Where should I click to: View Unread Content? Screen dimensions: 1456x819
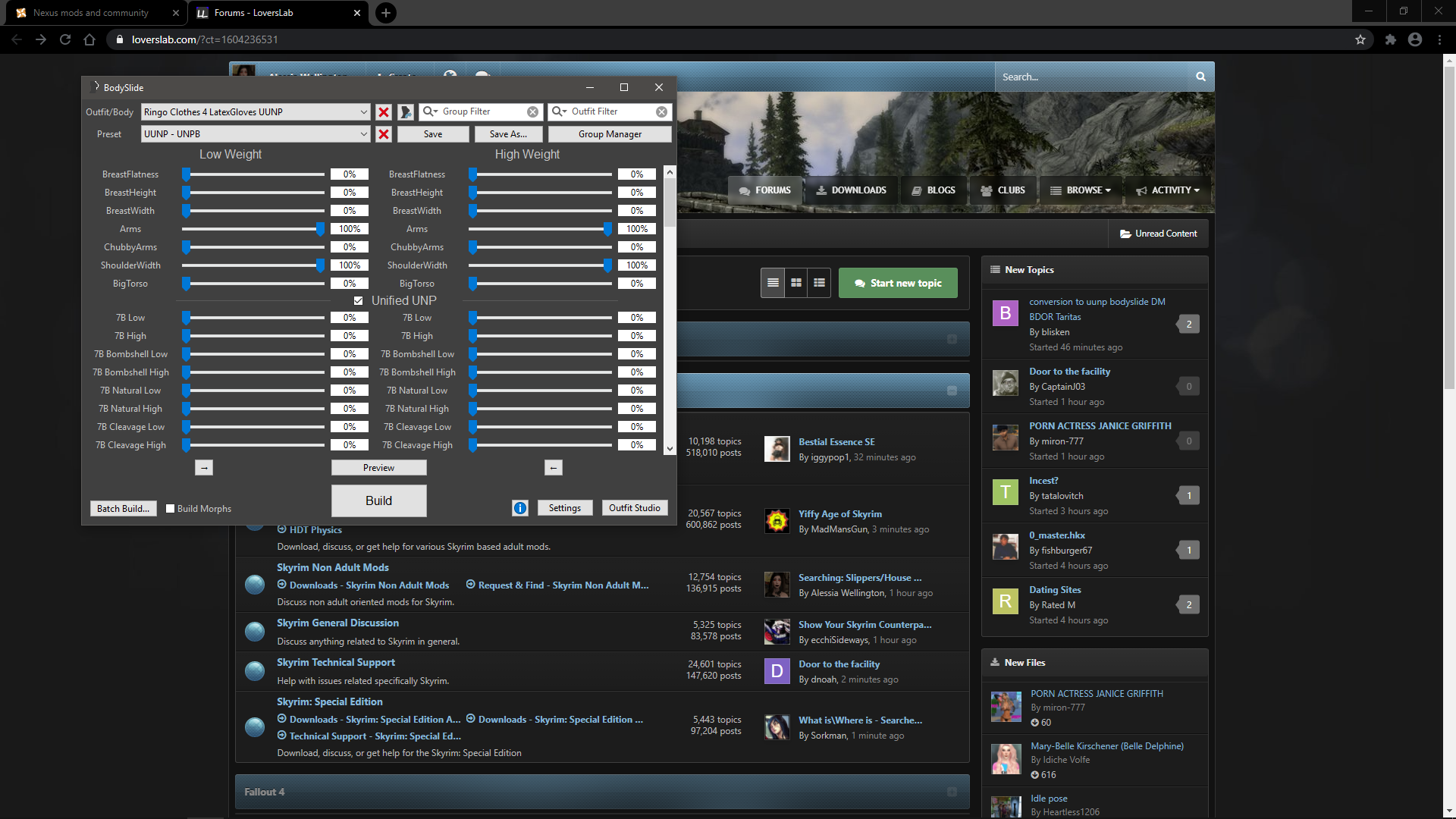click(1158, 234)
